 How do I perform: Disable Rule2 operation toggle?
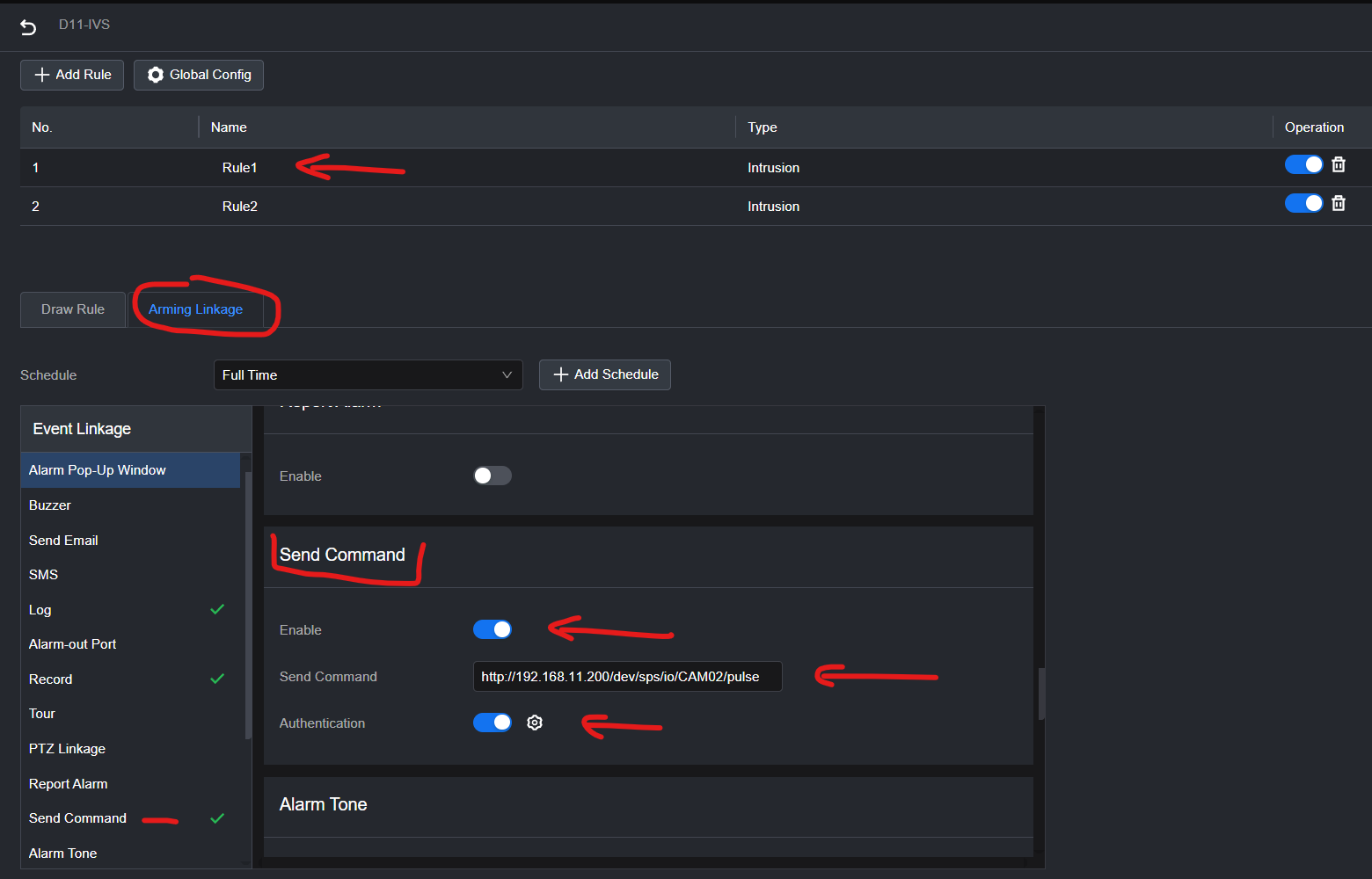pyautogui.click(x=1303, y=203)
